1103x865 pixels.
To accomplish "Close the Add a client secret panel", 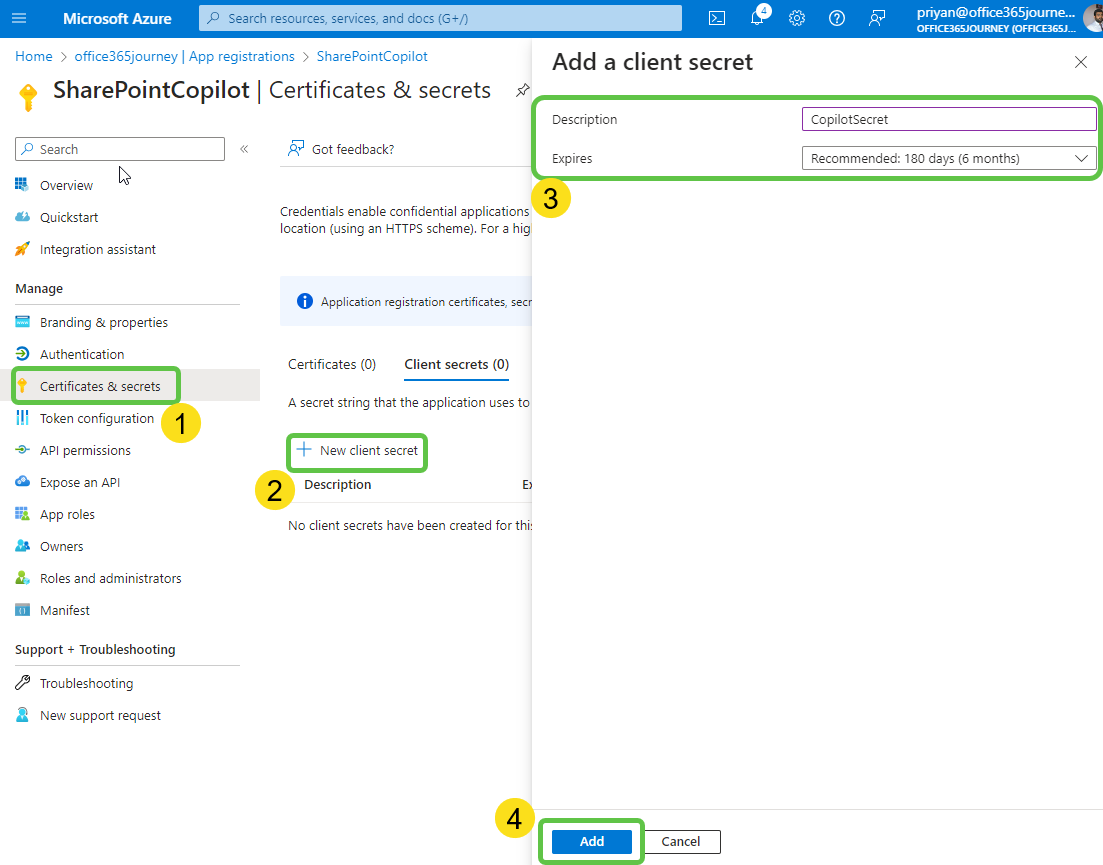I will [1080, 62].
